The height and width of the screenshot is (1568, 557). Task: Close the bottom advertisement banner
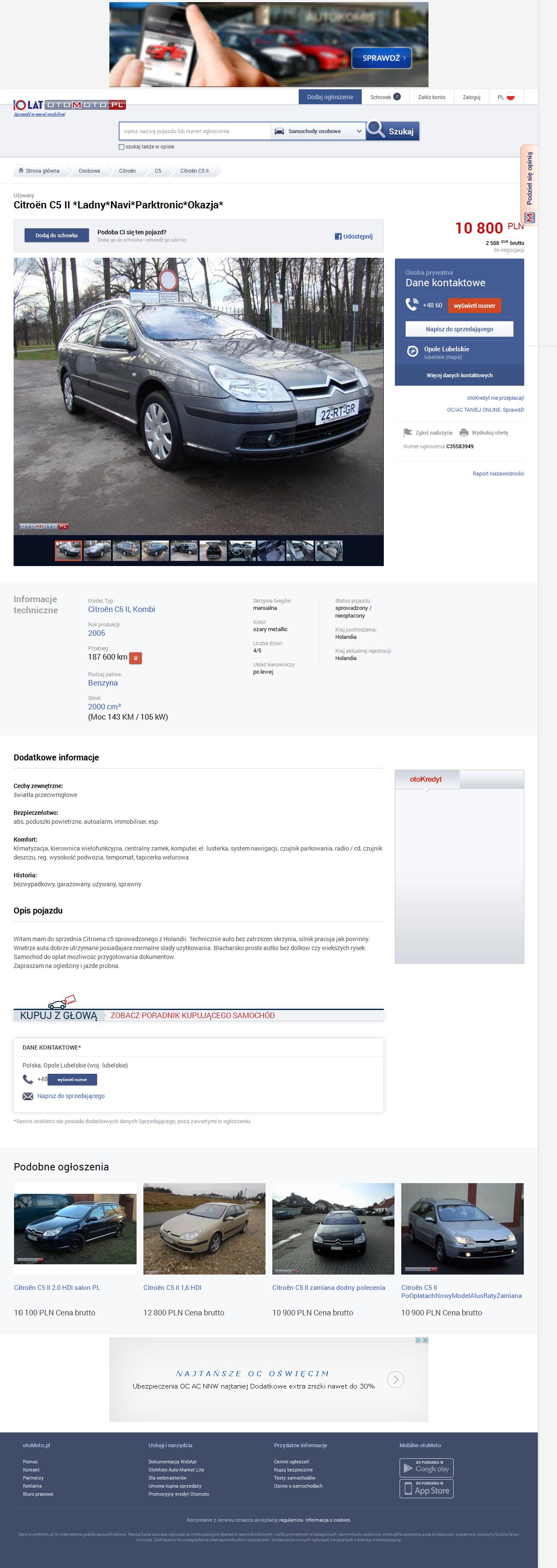(425, 1340)
